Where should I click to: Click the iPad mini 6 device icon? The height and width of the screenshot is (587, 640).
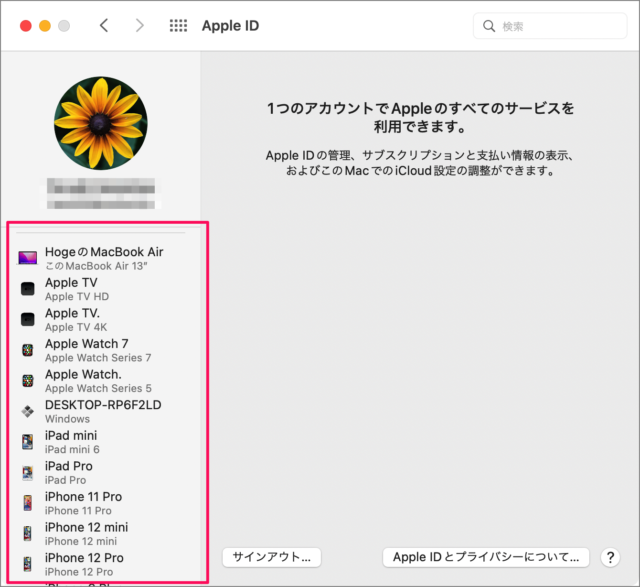(x=28, y=442)
